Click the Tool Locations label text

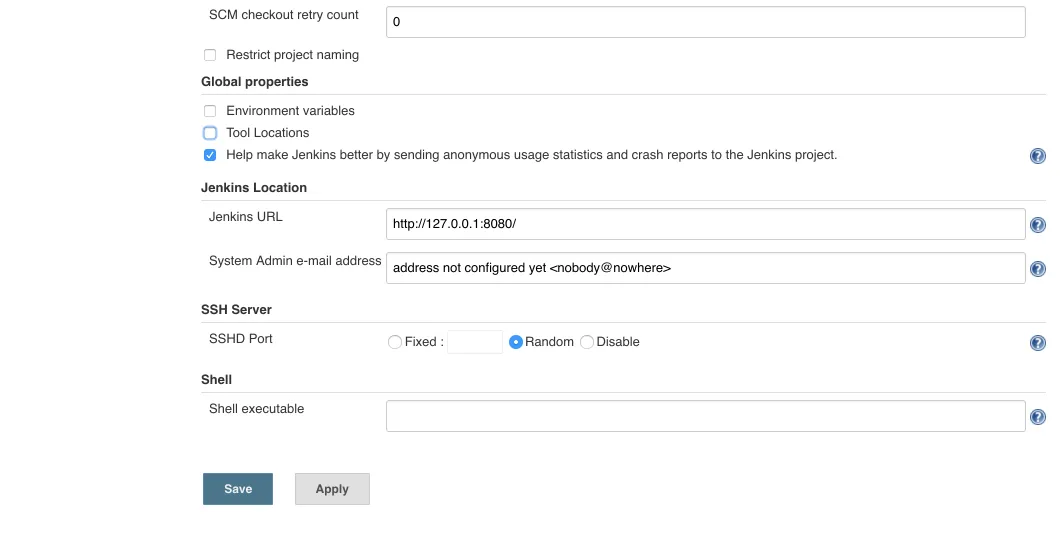coord(267,133)
